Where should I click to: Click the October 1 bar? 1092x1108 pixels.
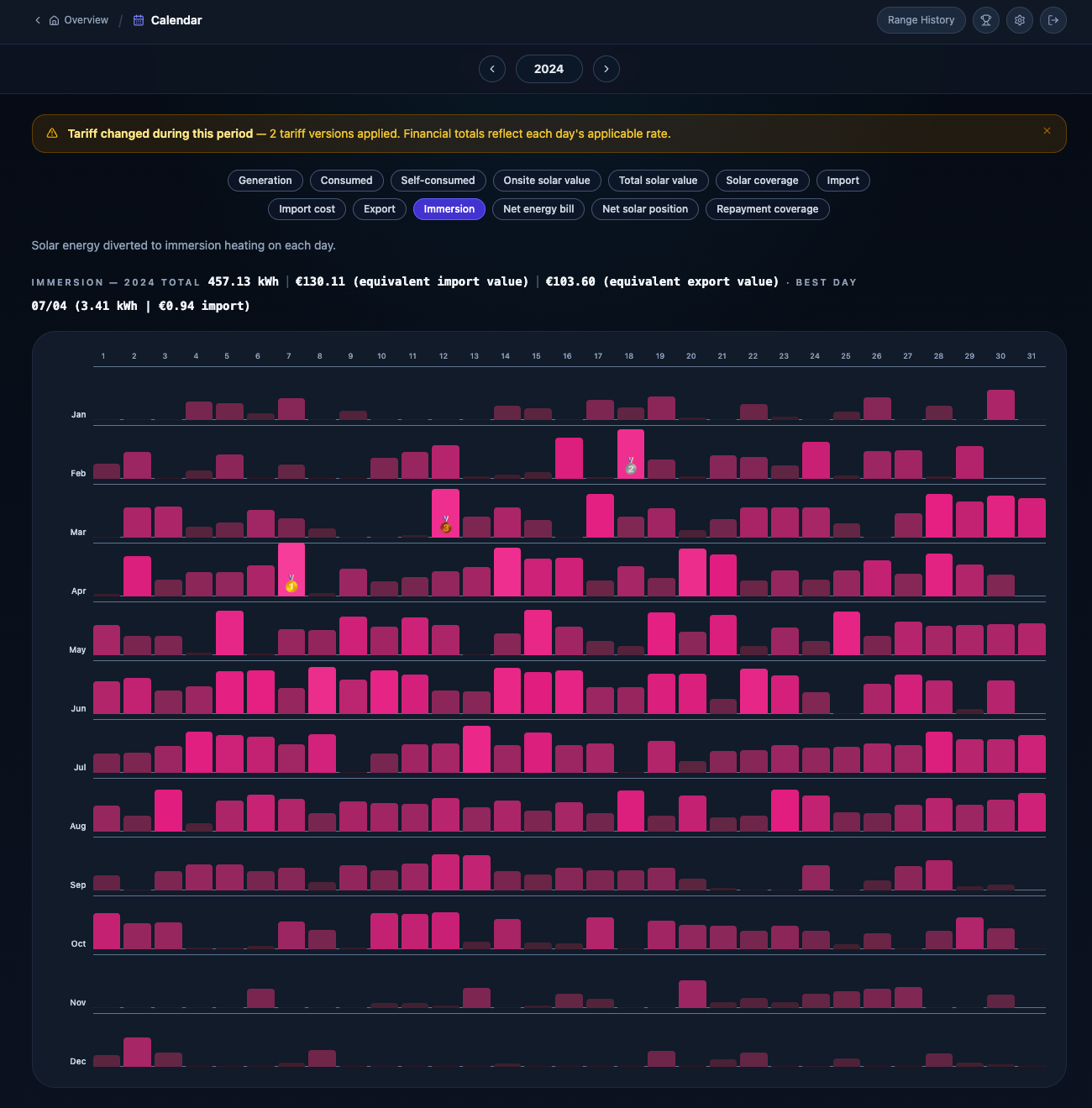[107, 931]
